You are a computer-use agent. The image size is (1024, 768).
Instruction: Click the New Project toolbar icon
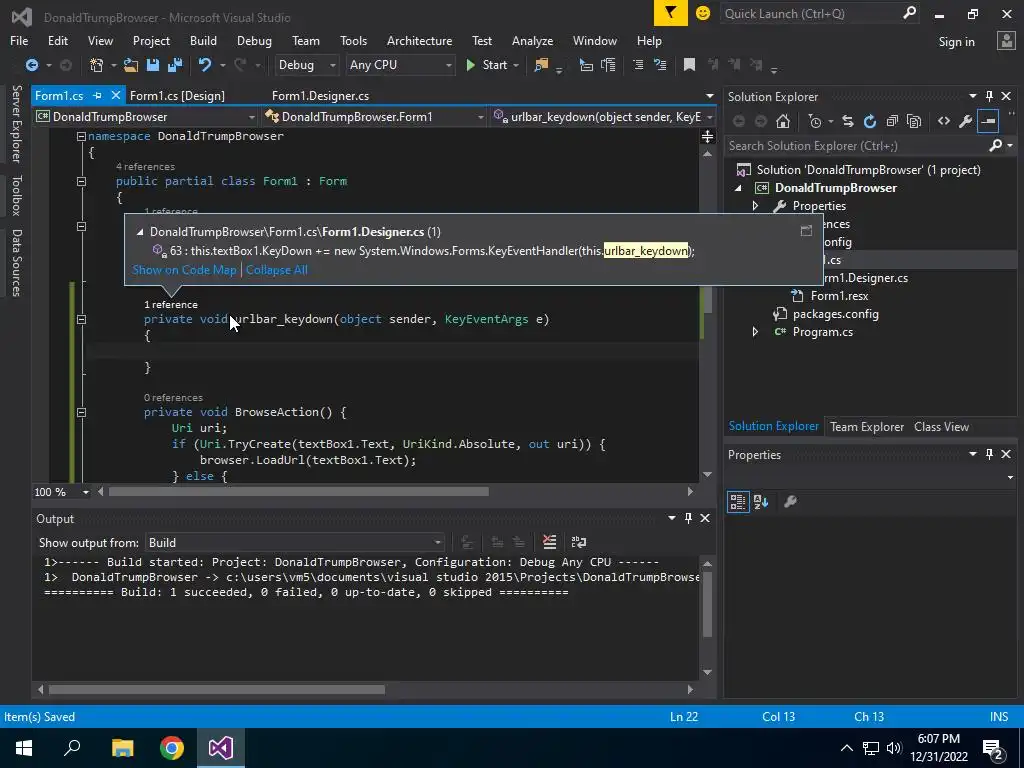pyautogui.click(x=96, y=65)
